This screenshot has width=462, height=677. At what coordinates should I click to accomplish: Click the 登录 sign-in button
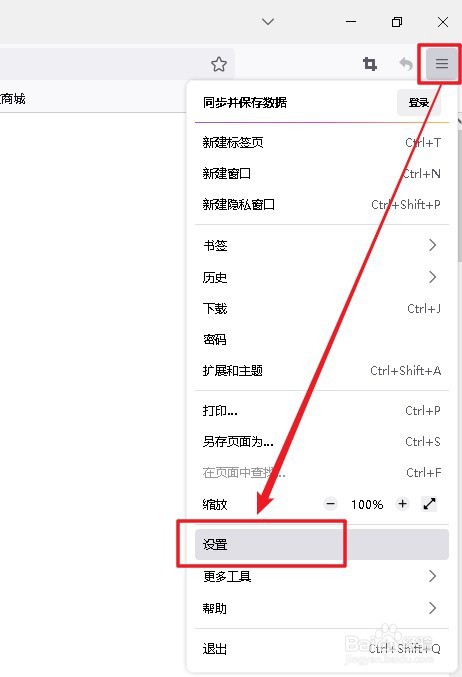(418, 103)
